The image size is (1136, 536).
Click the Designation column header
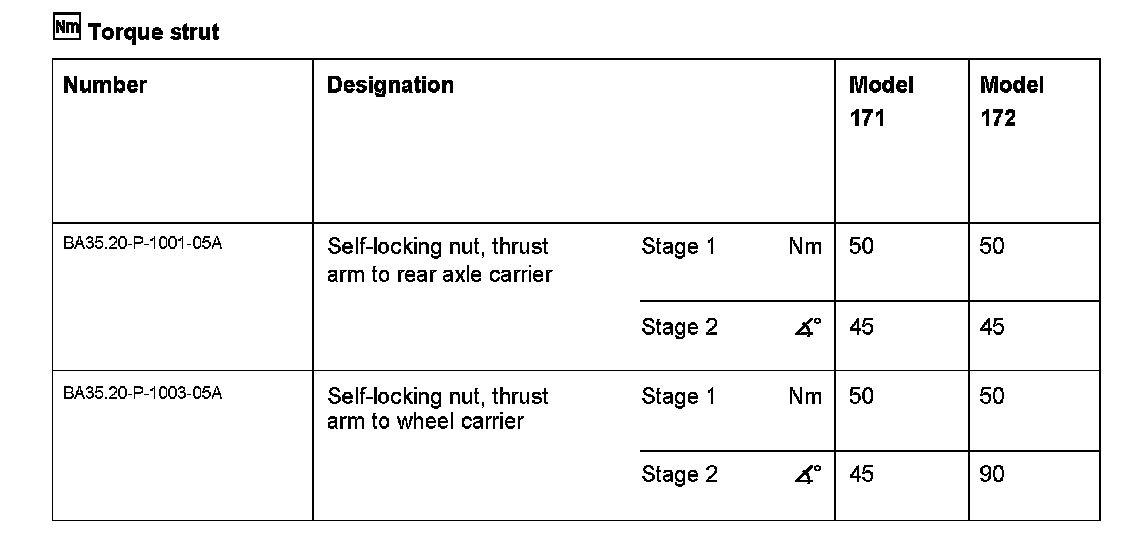tap(390, 85)
